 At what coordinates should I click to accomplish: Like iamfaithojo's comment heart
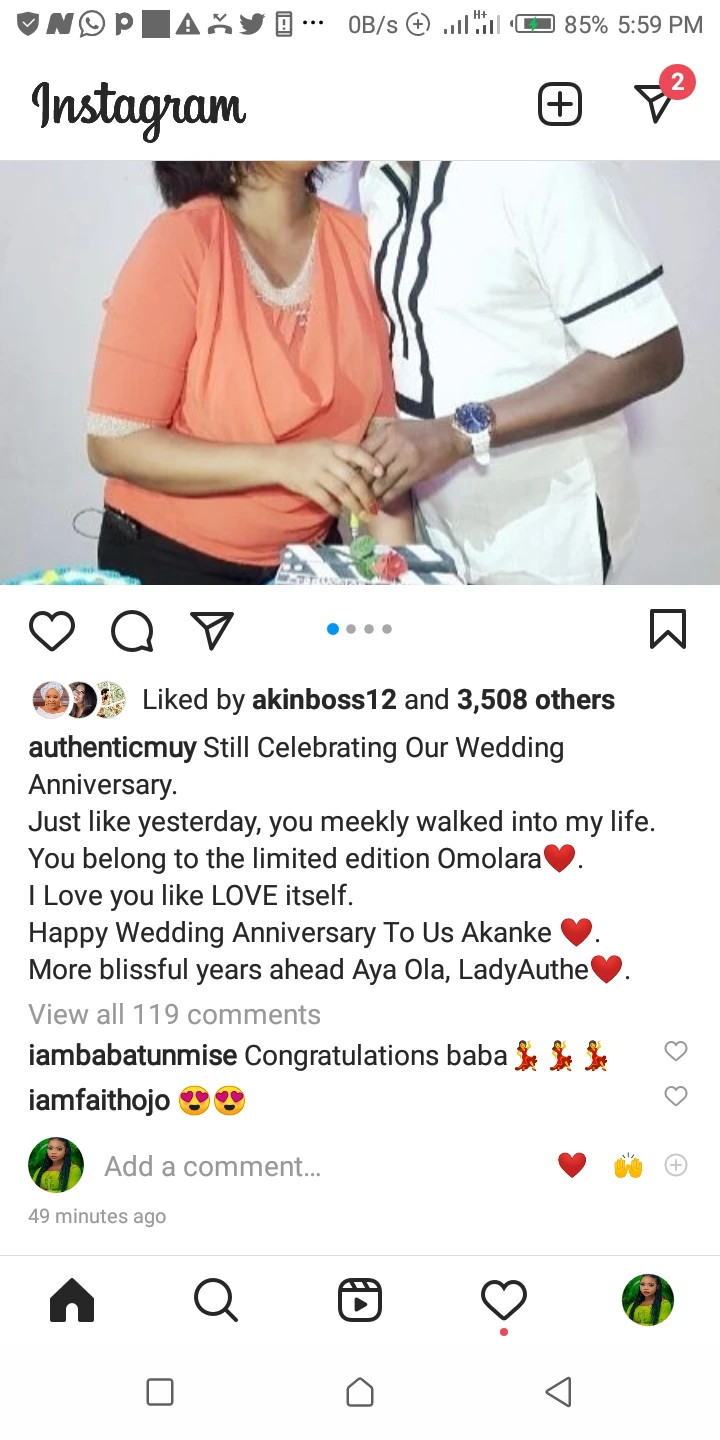(676, 1096)
